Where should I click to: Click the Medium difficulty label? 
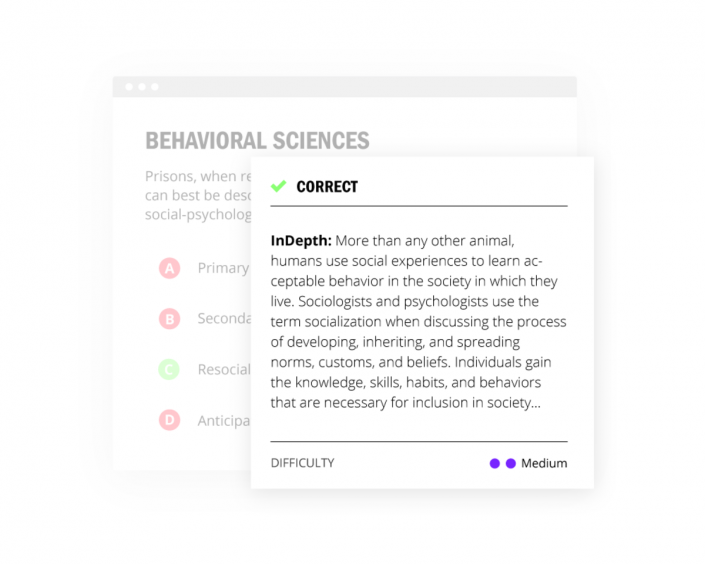544,463
